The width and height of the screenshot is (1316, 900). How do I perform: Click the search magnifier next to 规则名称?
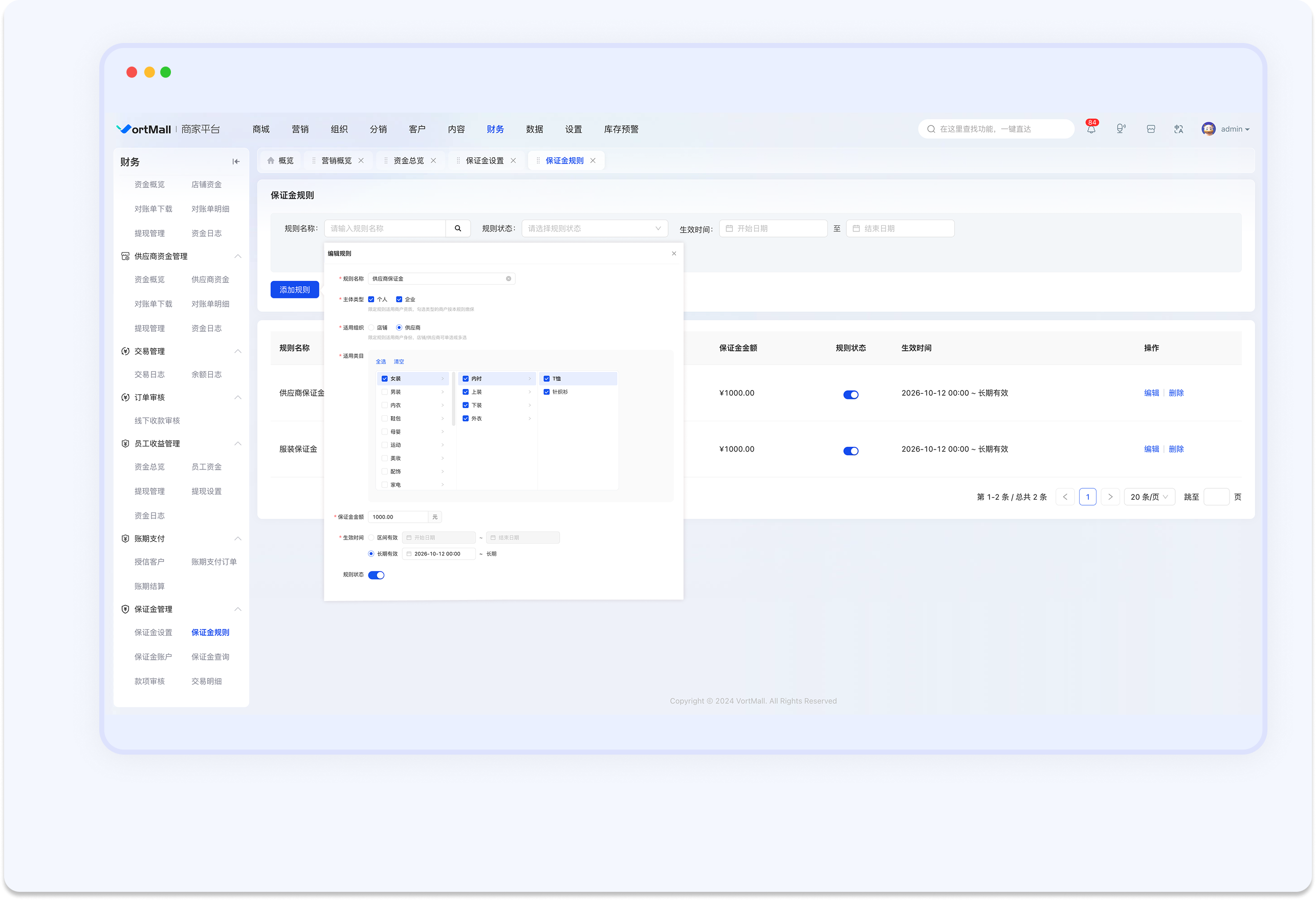click(457, 228)
